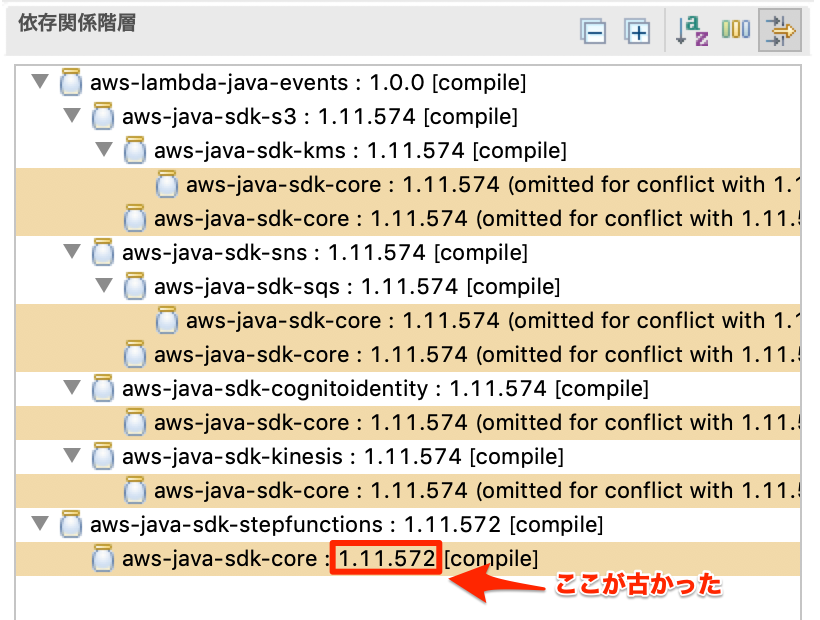Click jar icon of core child under sqs
Image resolution: width=820 pixels, height=620 pixels.
(x=167, y=320)
